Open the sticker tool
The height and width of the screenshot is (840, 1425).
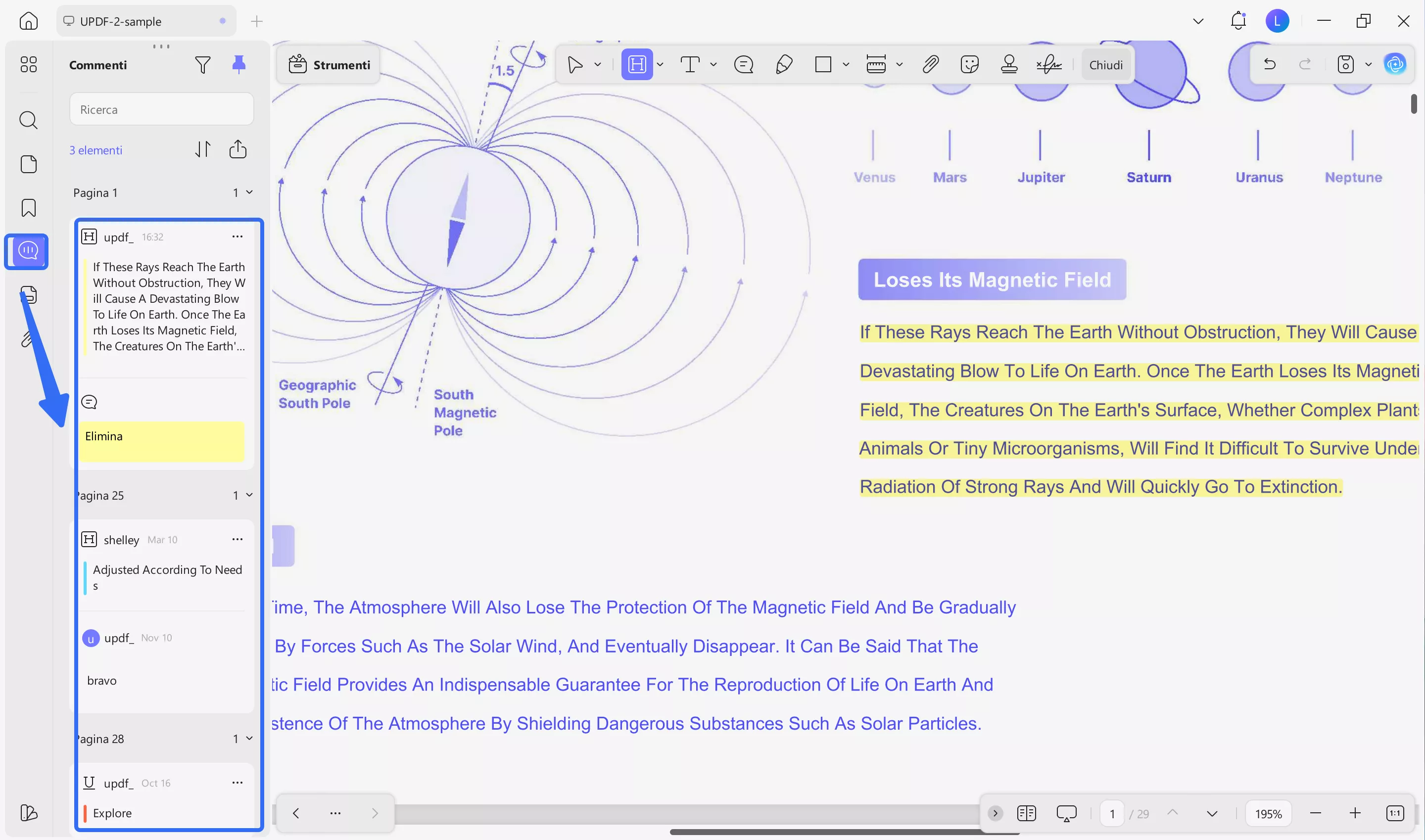(x=969, y=64)
